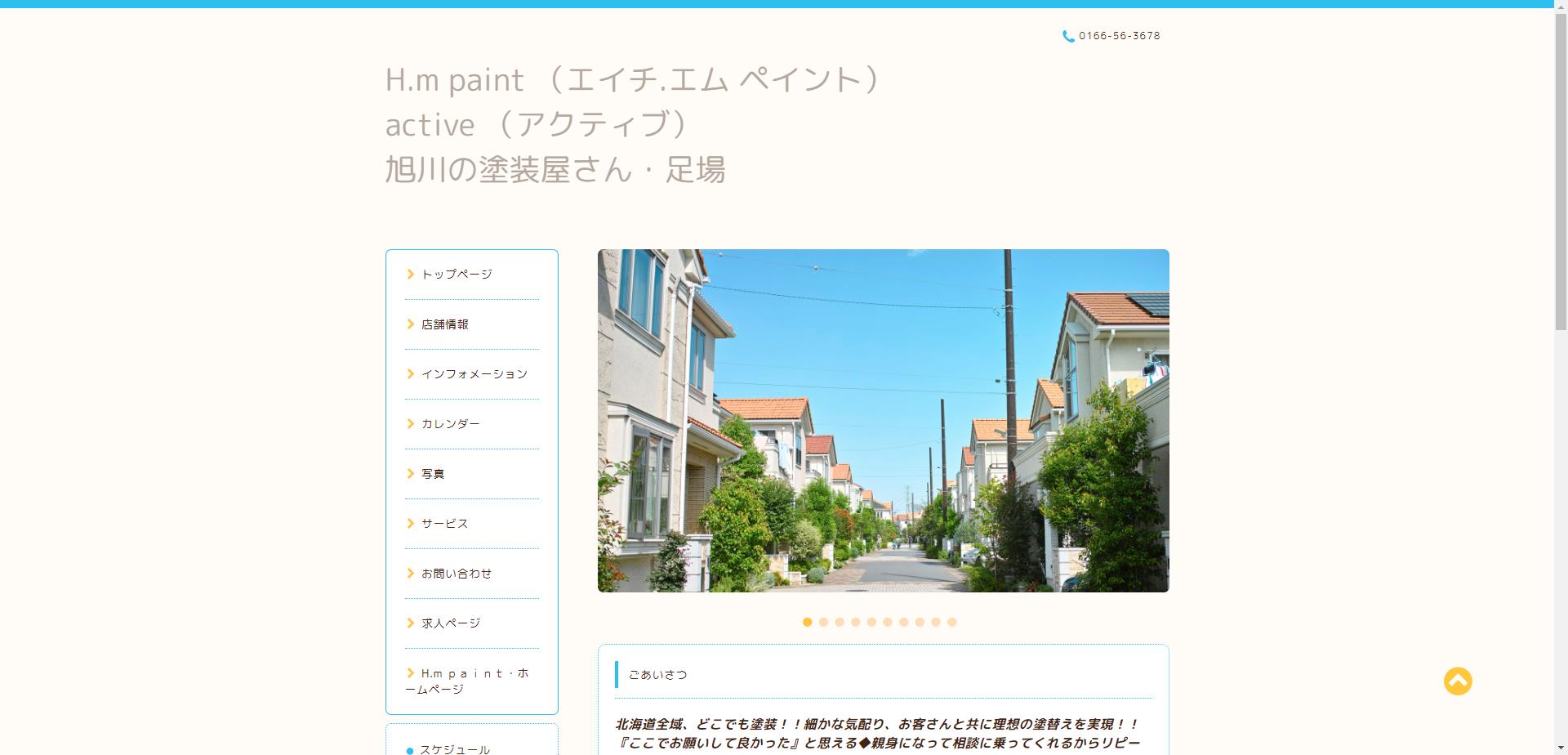Image resolution: width=1568 pixels, height=755 pixels.
Task: Click the blue bullet beside スケジュール
Action: coord(410,750)
